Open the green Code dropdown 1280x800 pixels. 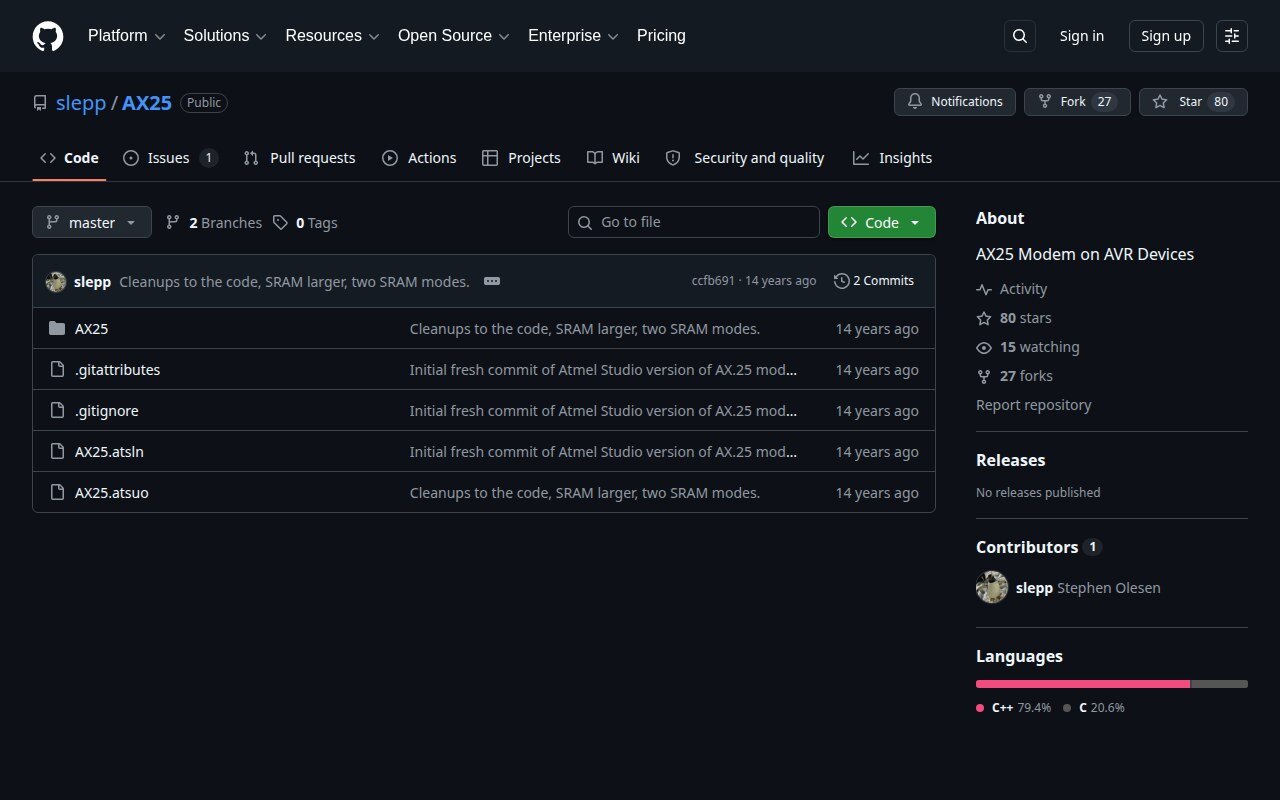(882, 222)
